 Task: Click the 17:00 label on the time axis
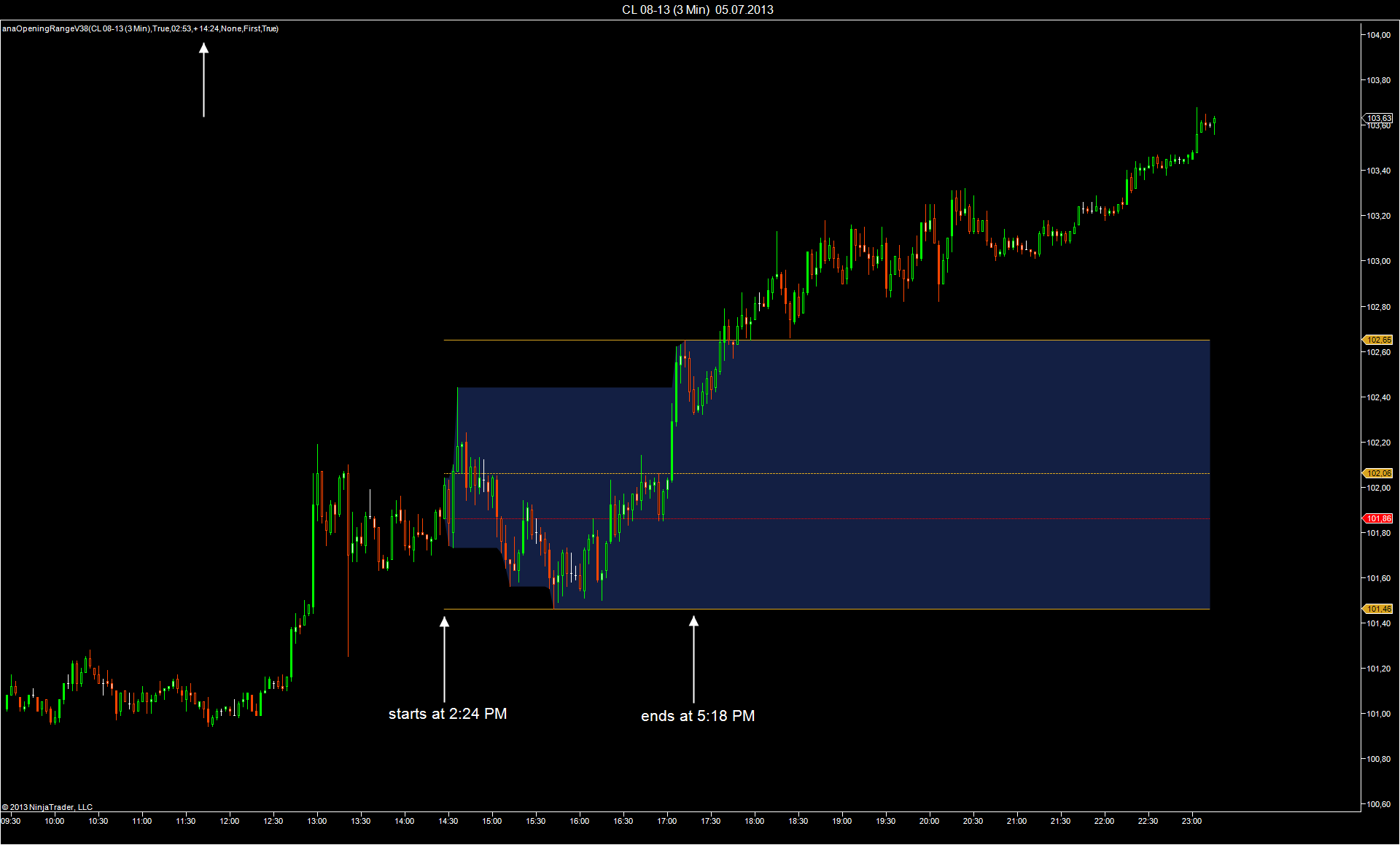pos(666,821)
